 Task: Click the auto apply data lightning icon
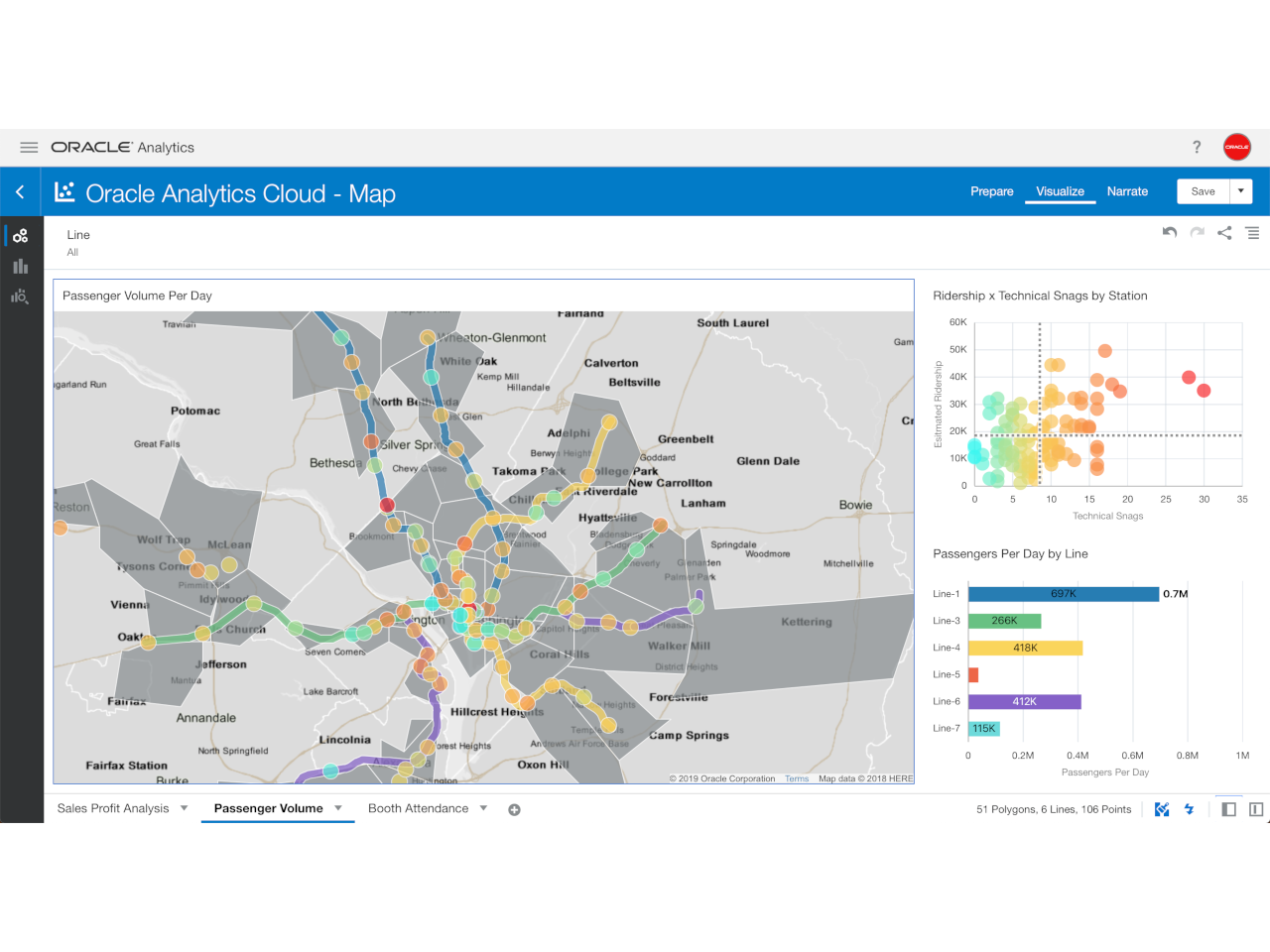(x=1189, y=809)
